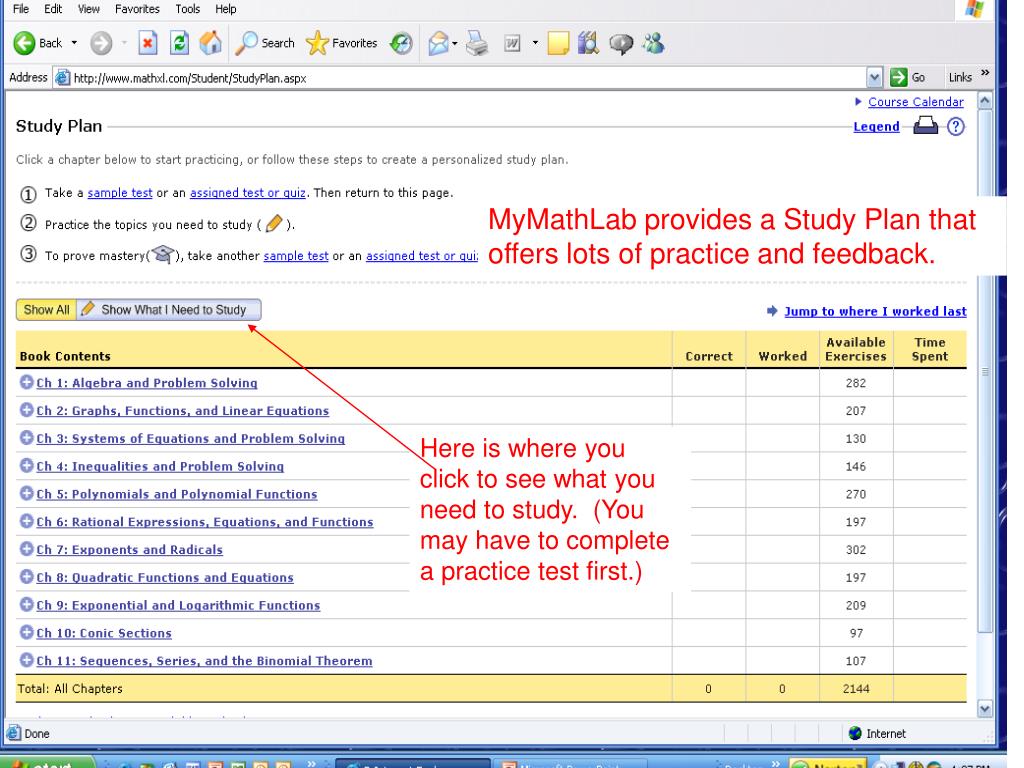Expand the Links toolbar chevron

pos(985,72)
